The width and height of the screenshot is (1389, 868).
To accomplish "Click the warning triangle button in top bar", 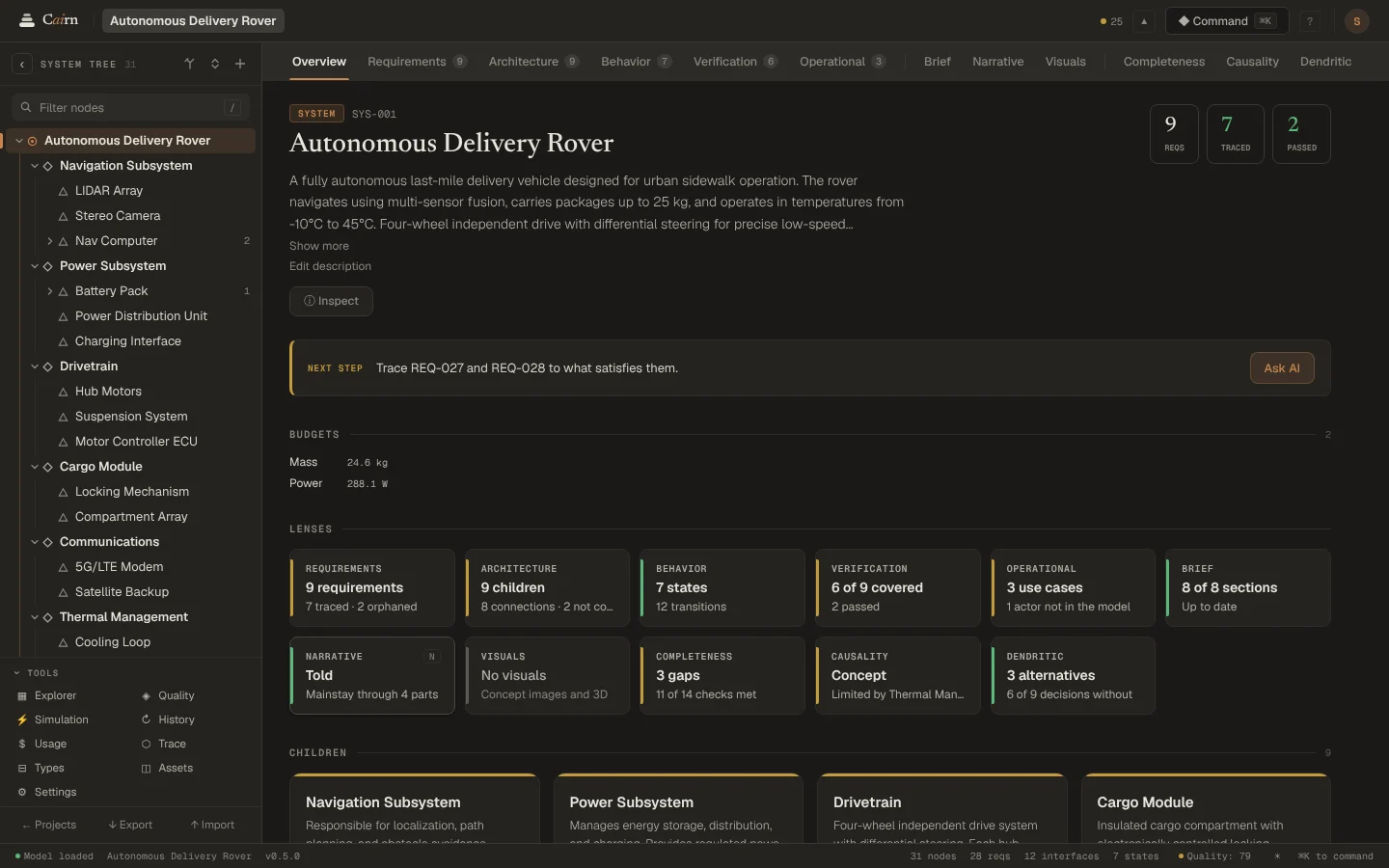I will [x=1144, y=21].
